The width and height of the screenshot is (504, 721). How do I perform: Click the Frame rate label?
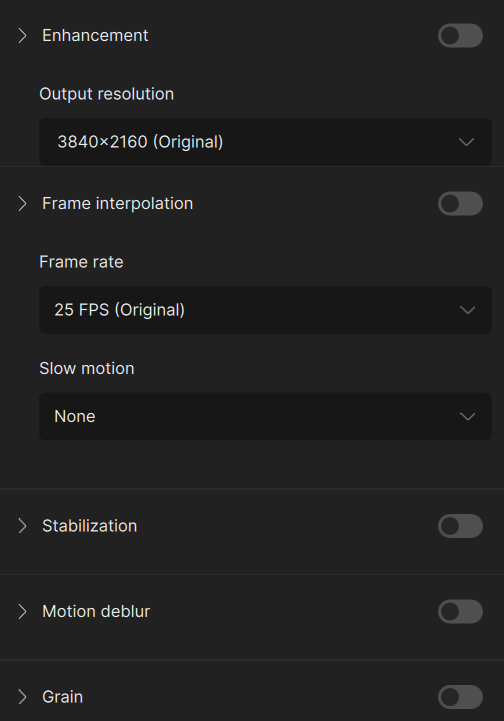(81, 262)
